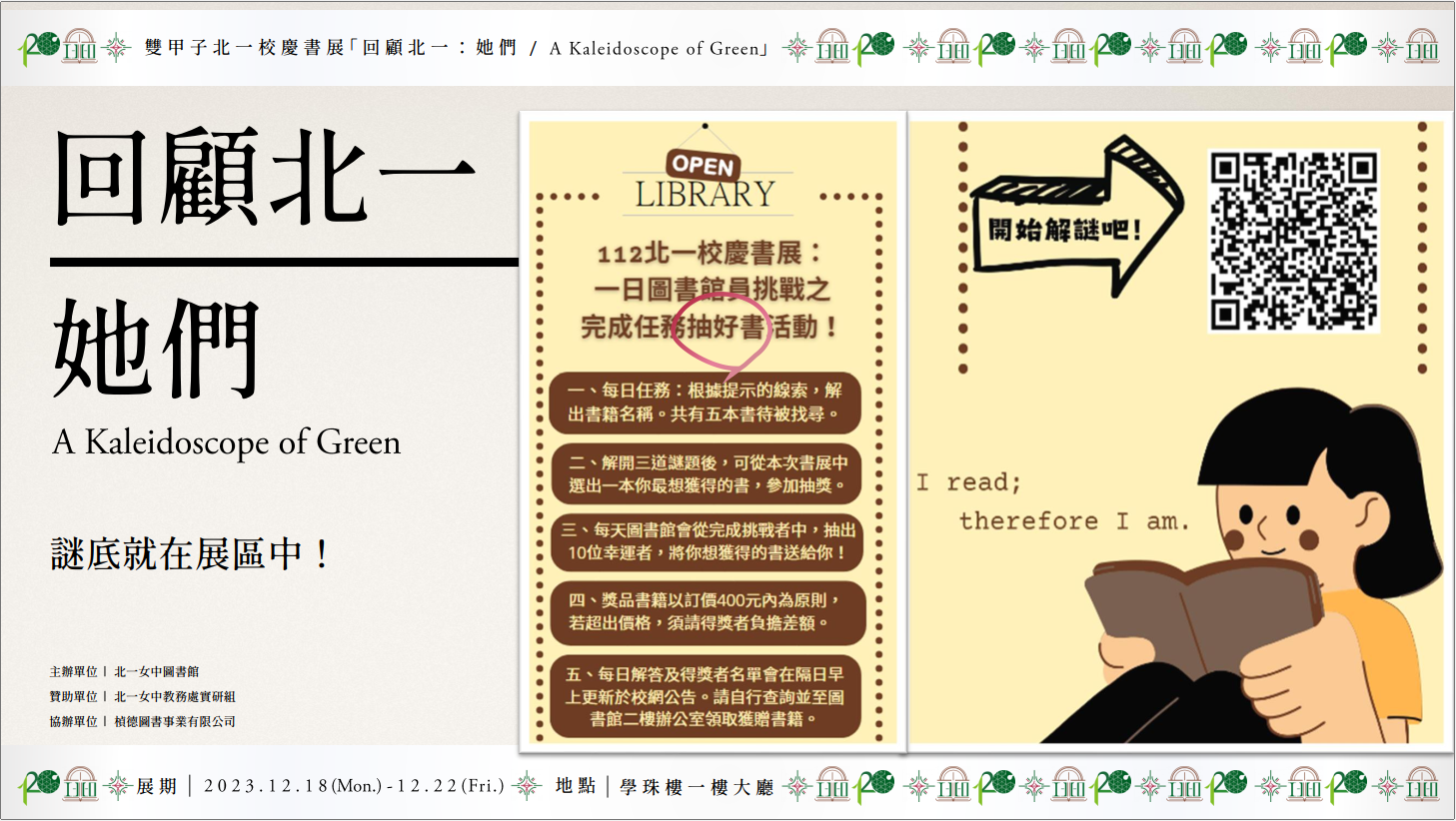Click rule three box about 10位幸運者
Screen dimensions: 1456x821
705,541
